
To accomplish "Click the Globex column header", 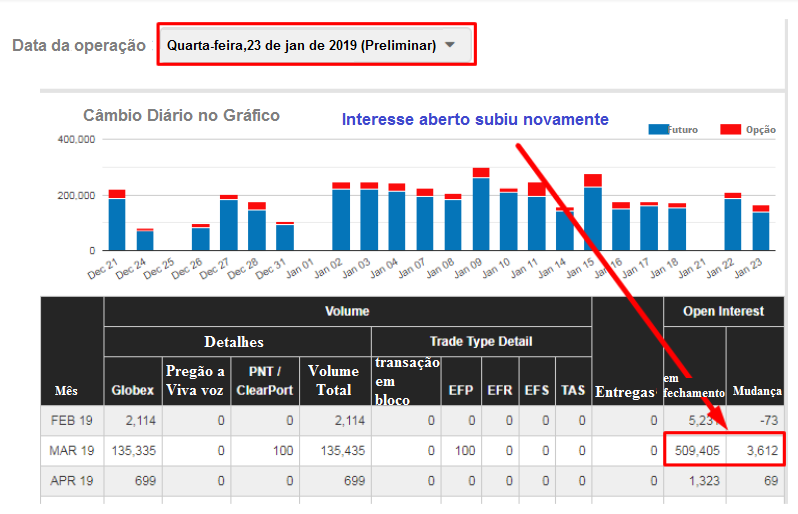I will [133, 390].
